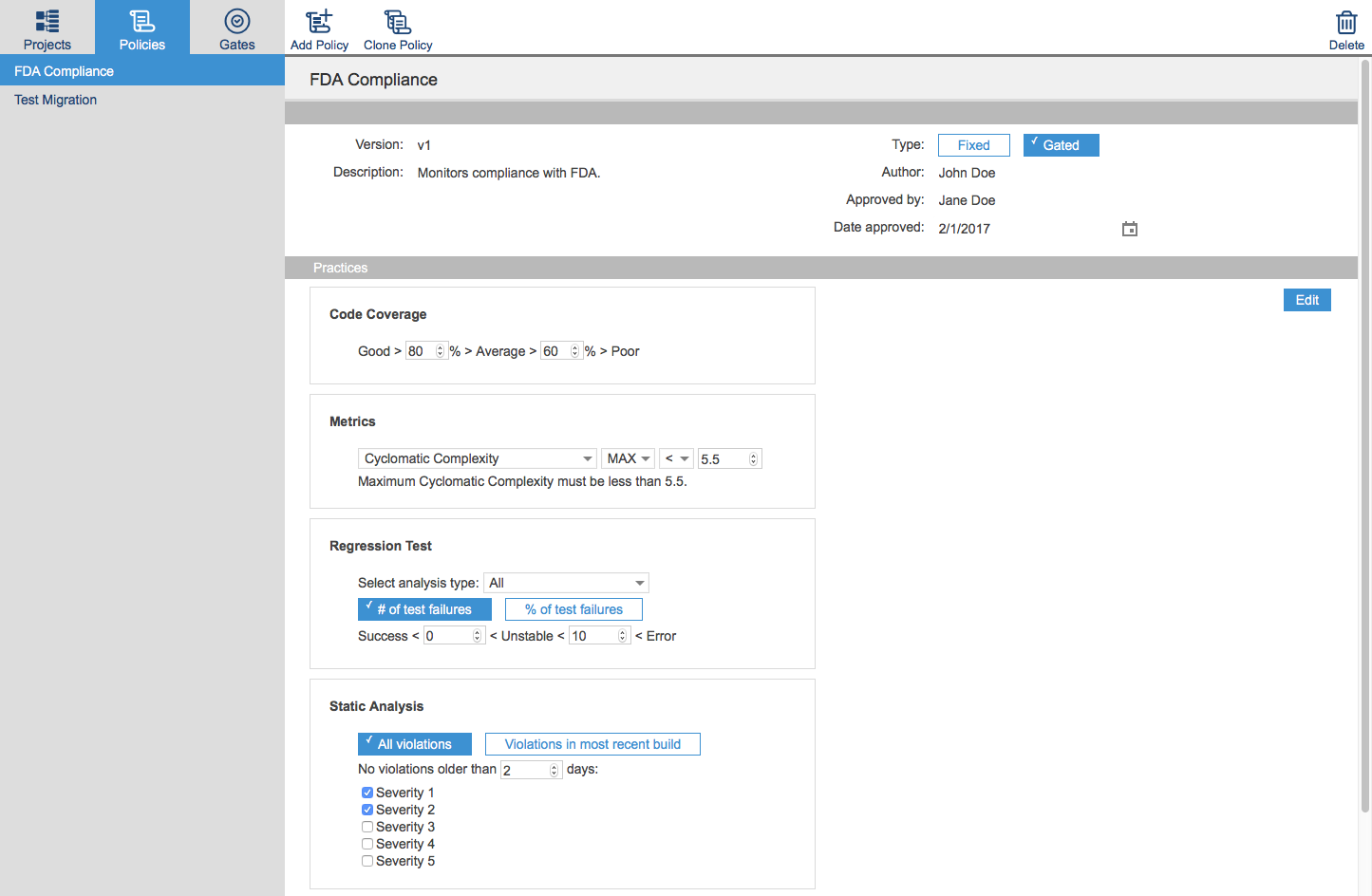Open the Select analysis type dropdown
1372x896 pixels.
[567, 583]
